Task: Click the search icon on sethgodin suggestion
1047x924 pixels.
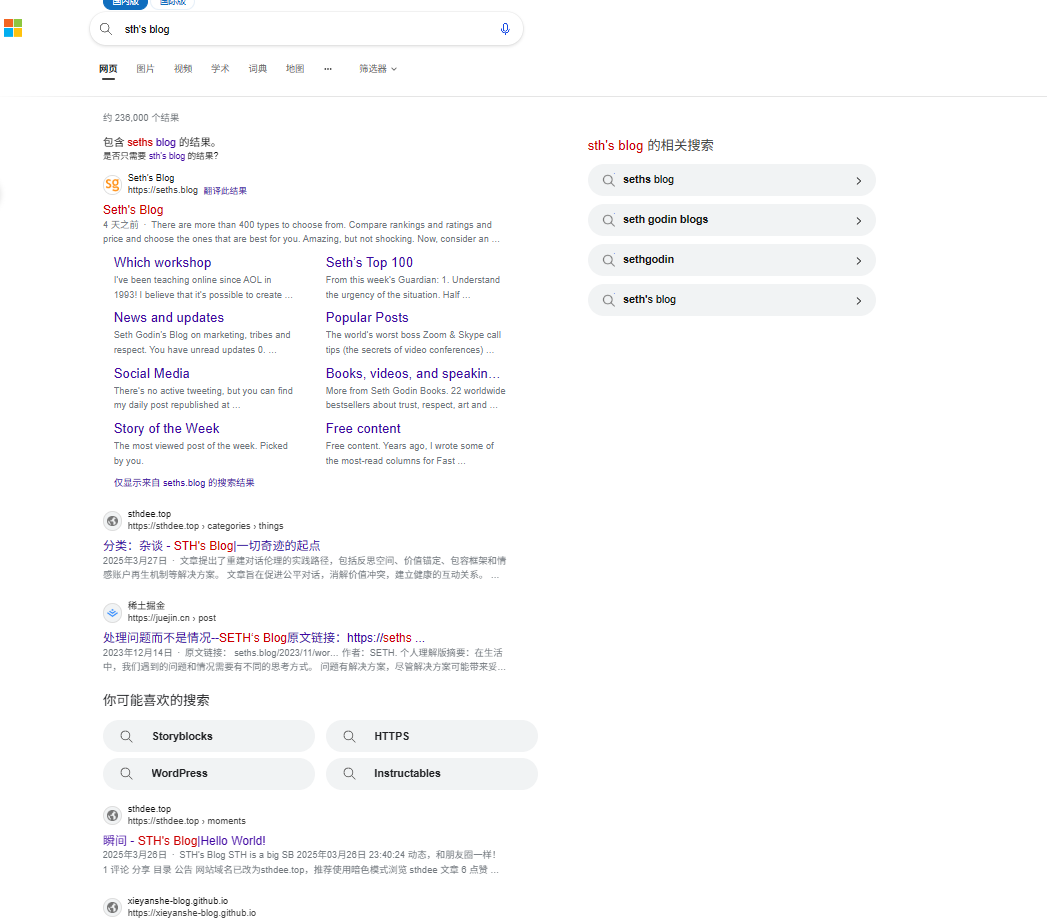Action: coord(608,260)
